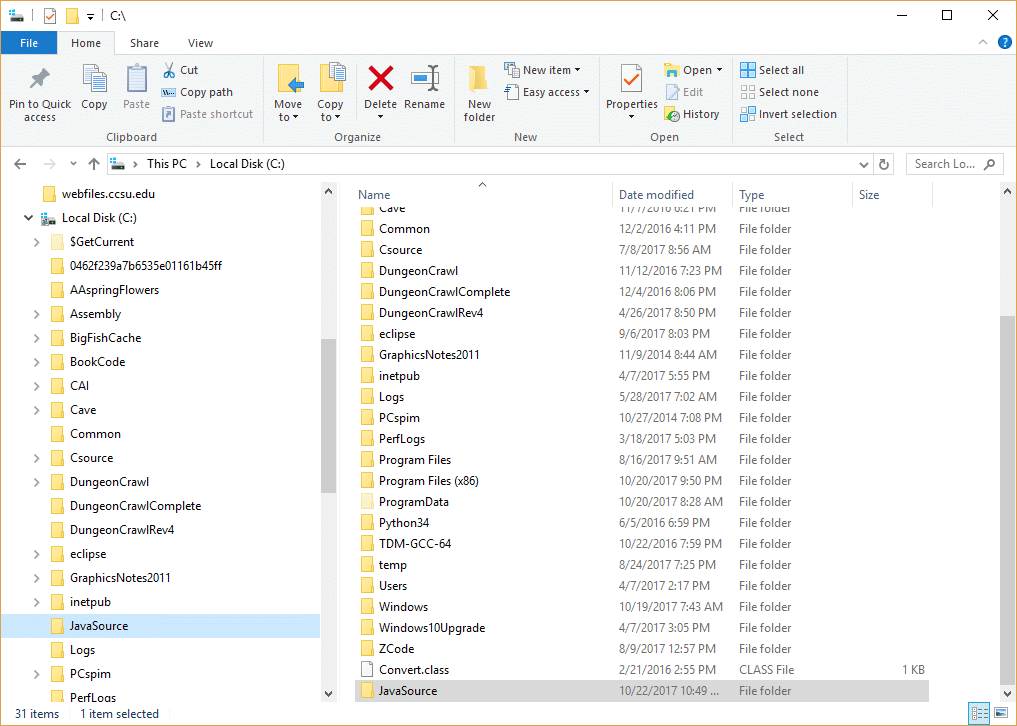The width and height of the screenshot is (1017, 726).
Task: Switch to details view layout
Action: pos(979,713)
